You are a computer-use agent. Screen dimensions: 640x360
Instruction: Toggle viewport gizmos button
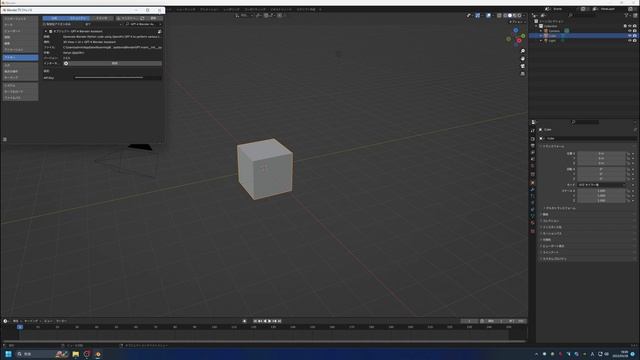click(478, 15)
